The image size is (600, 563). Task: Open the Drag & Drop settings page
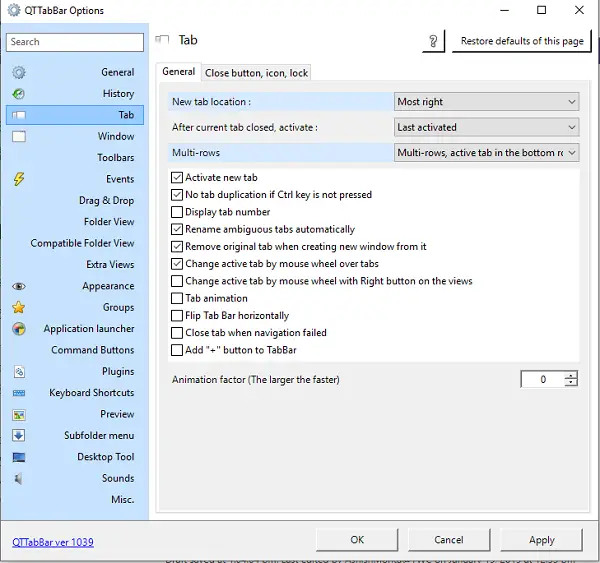[75, 201]
